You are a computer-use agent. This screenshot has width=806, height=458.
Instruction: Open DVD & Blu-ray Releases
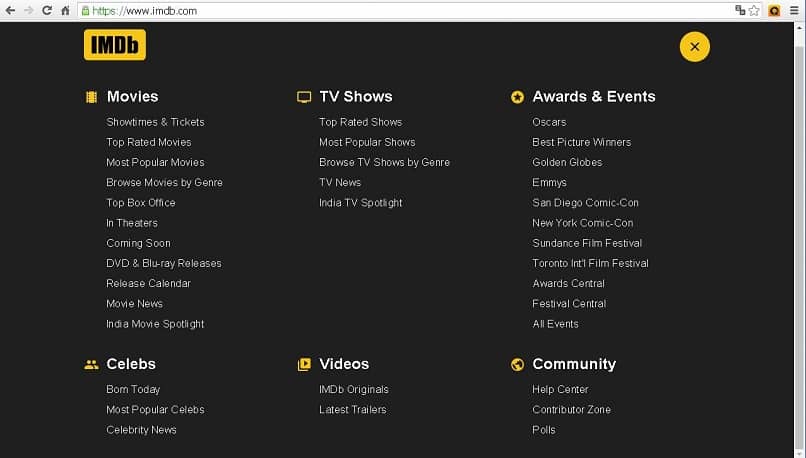point(164,263)
